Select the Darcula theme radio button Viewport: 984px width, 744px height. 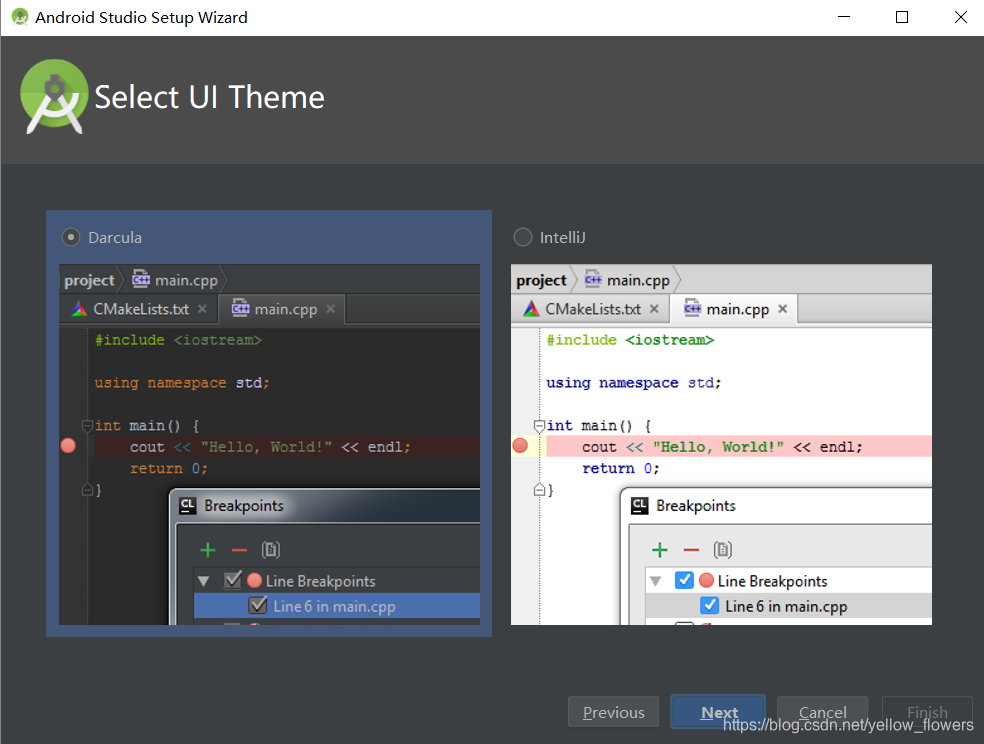pos(71,237)
